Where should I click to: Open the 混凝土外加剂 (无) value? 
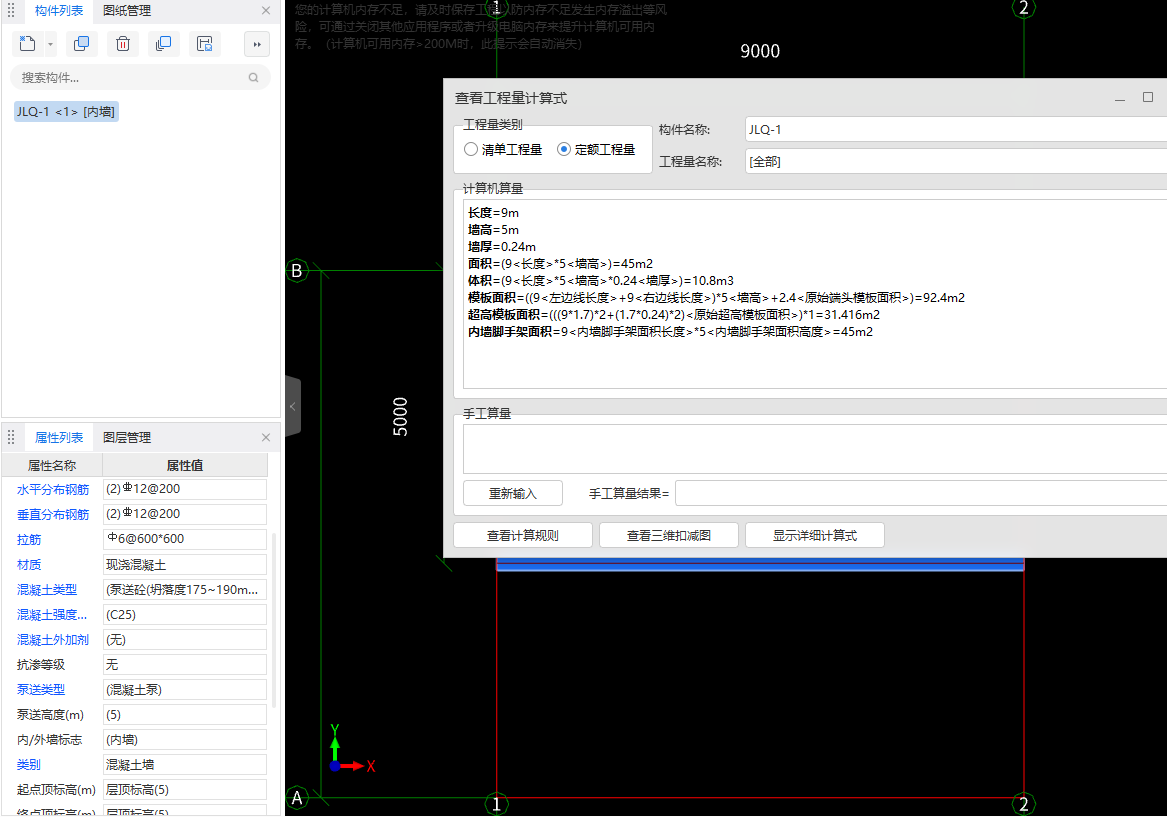pyautogui.click(x=185, y=639)
